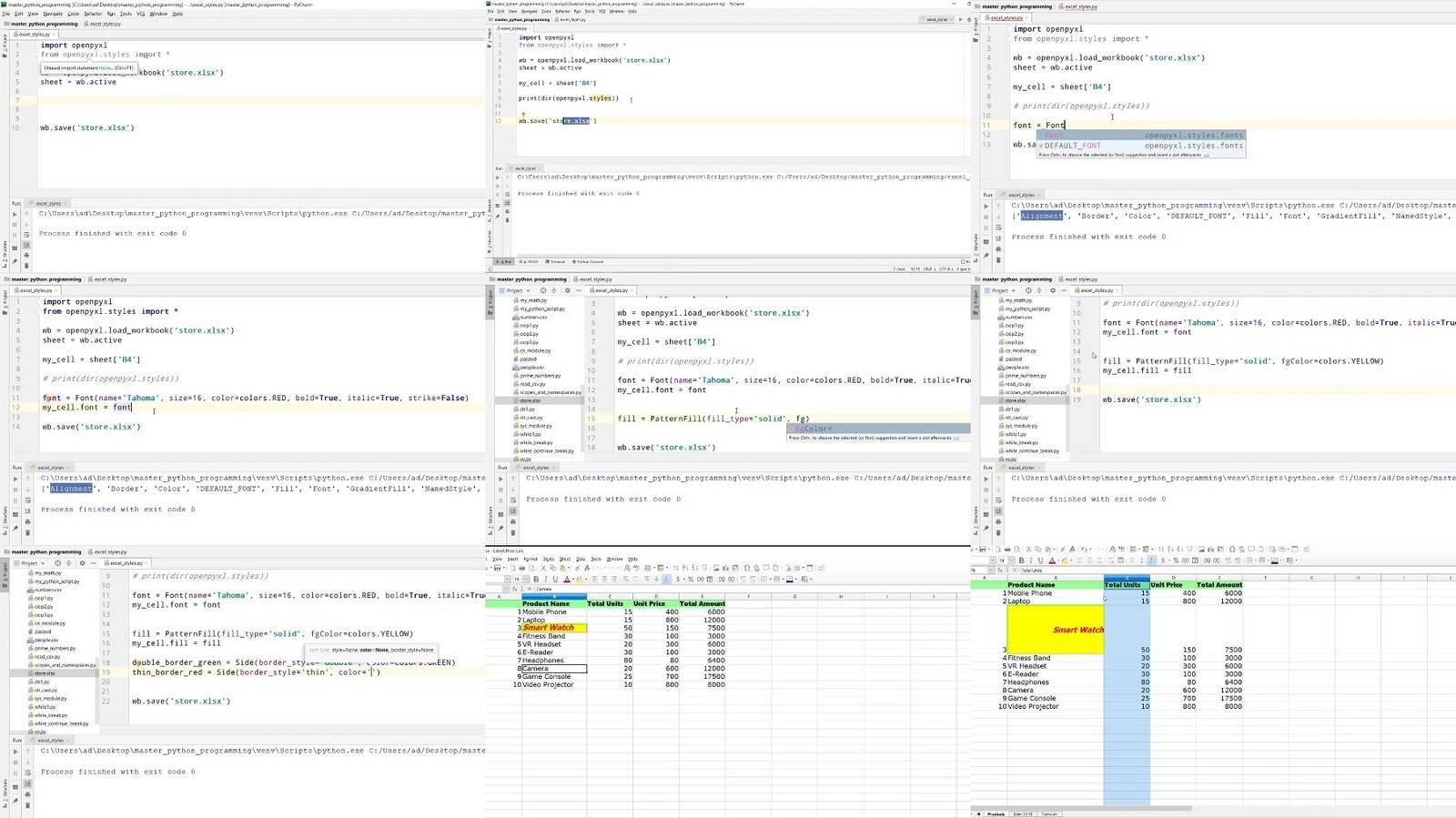Toggle Underline in LibreOffice window with Camera selected
Viewport: 1456px width, 818px height.
pyautogui.click(x=555, y=579)
